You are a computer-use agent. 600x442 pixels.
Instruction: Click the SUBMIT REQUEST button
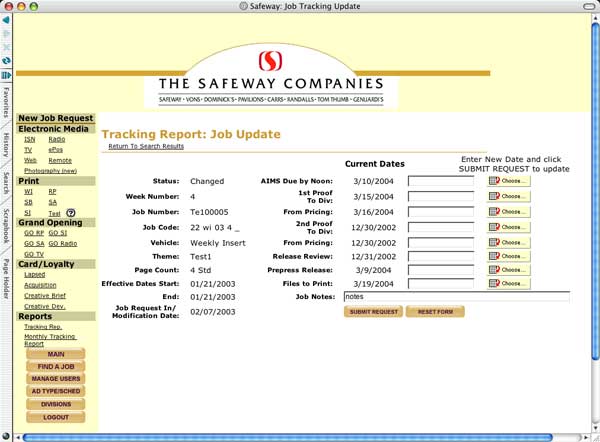click(x=373, y=312)
